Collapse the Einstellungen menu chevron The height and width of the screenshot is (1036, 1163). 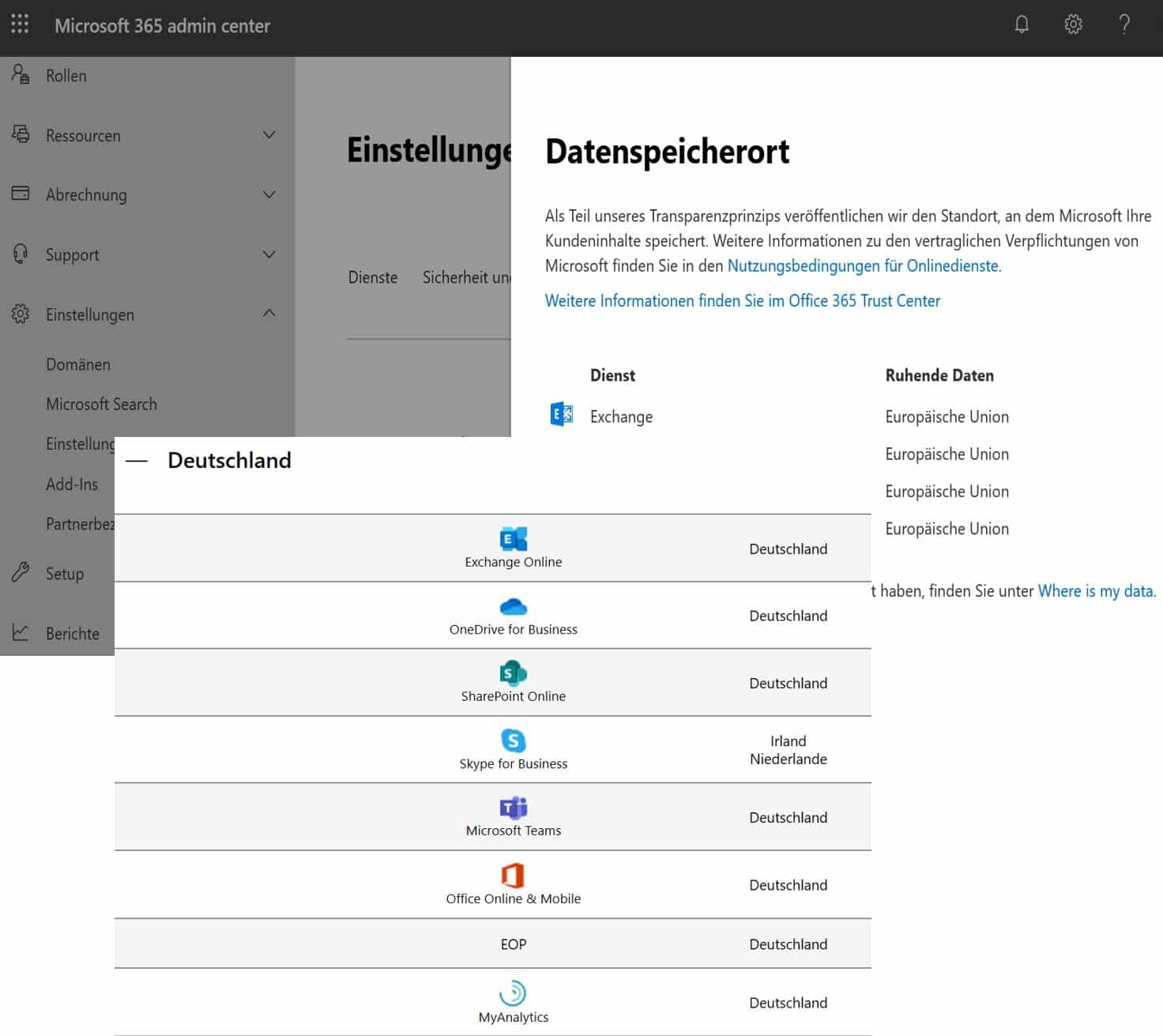(x=269, y=313)
